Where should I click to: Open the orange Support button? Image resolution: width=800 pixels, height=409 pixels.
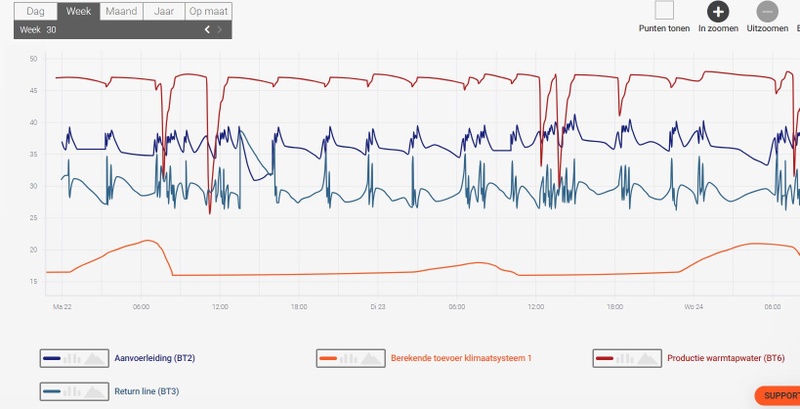pos(777,396)
